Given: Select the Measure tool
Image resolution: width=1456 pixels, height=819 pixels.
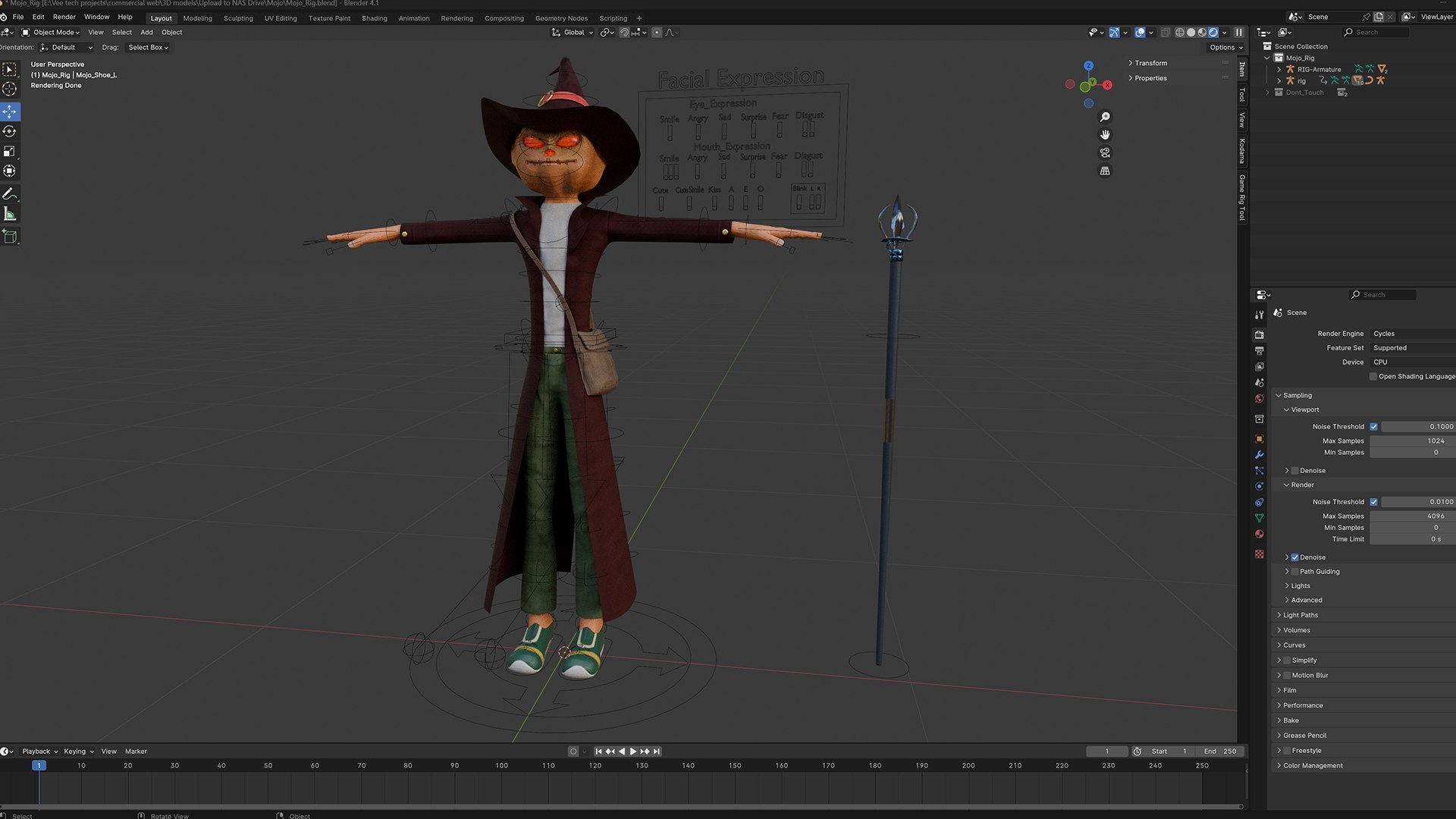Looking at the screenshot, I should pos(10,214).
